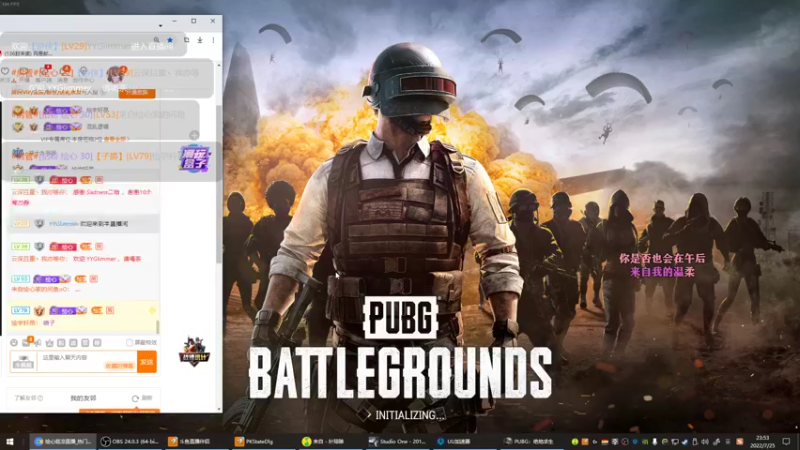This screenshot has width=800, height=450.
Task: Click the badge selector left of chat input
Action: point(23,362)
